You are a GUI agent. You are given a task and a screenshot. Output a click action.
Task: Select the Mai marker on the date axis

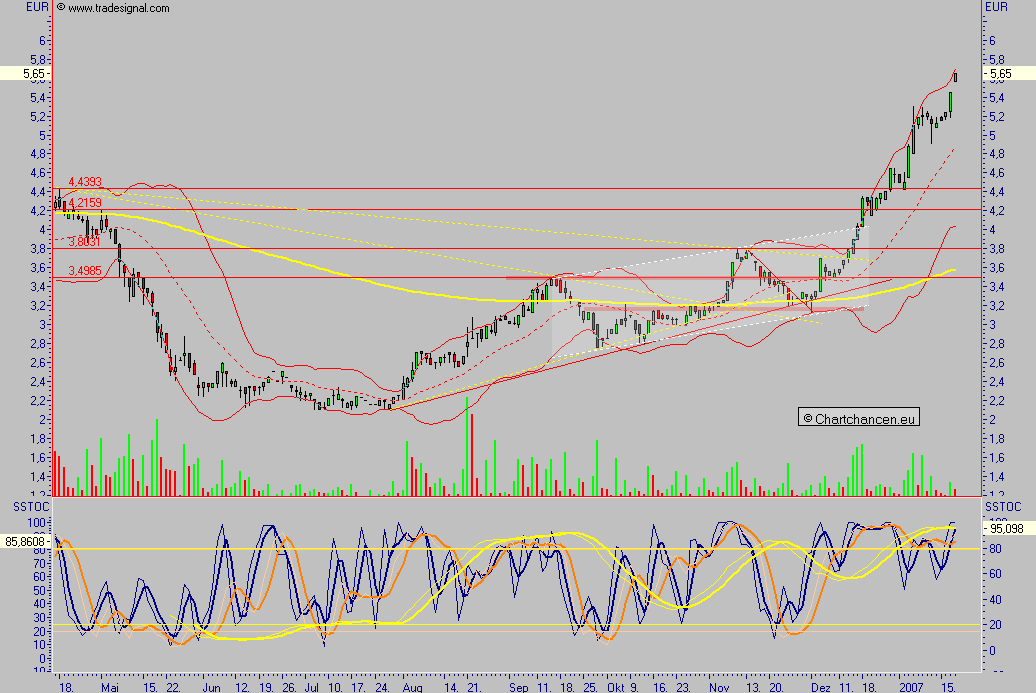pos(110,688)
